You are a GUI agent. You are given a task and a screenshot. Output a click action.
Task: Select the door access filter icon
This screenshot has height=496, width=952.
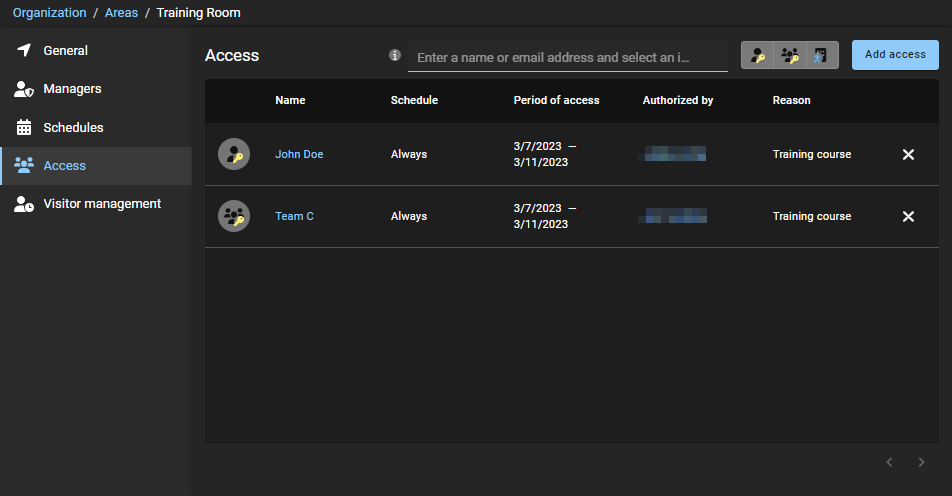point(821,56)
